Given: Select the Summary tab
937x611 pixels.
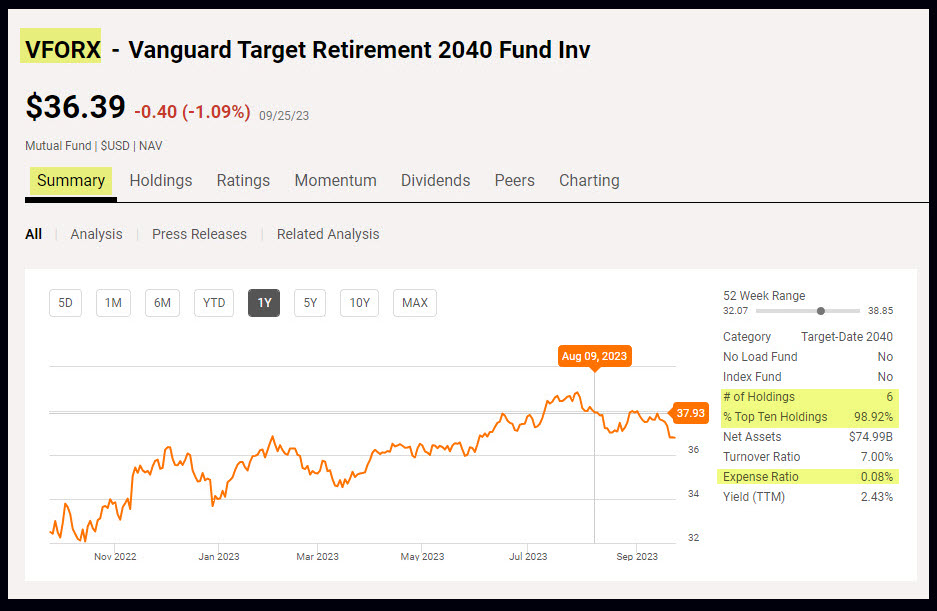Looking at the screenshot, I should pyautogui.click(x=71, y=181).
